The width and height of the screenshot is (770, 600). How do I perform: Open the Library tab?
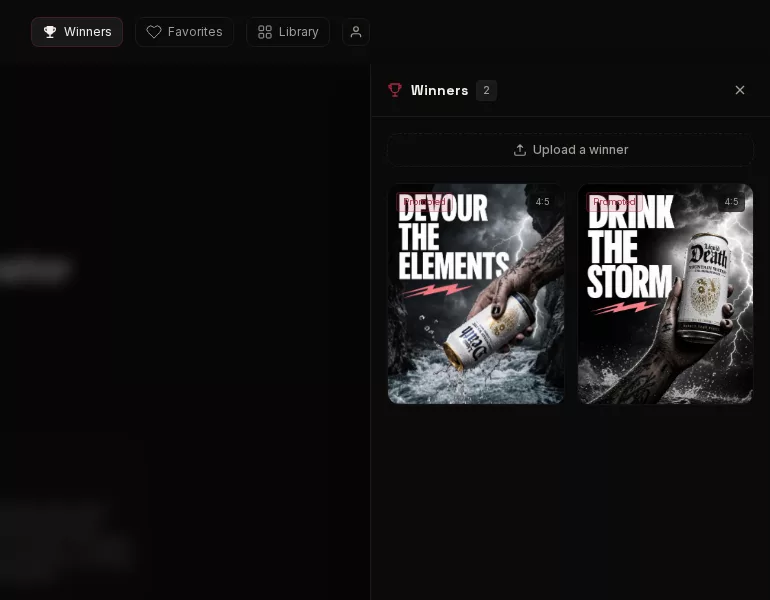click(288, 32)
